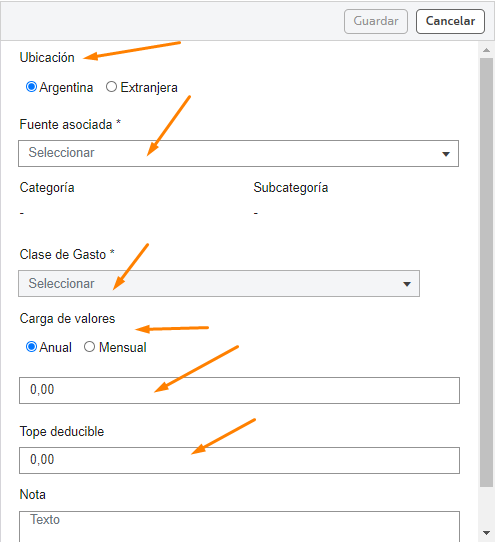Click the scrollbar up arrow

(x=486, y=50)
